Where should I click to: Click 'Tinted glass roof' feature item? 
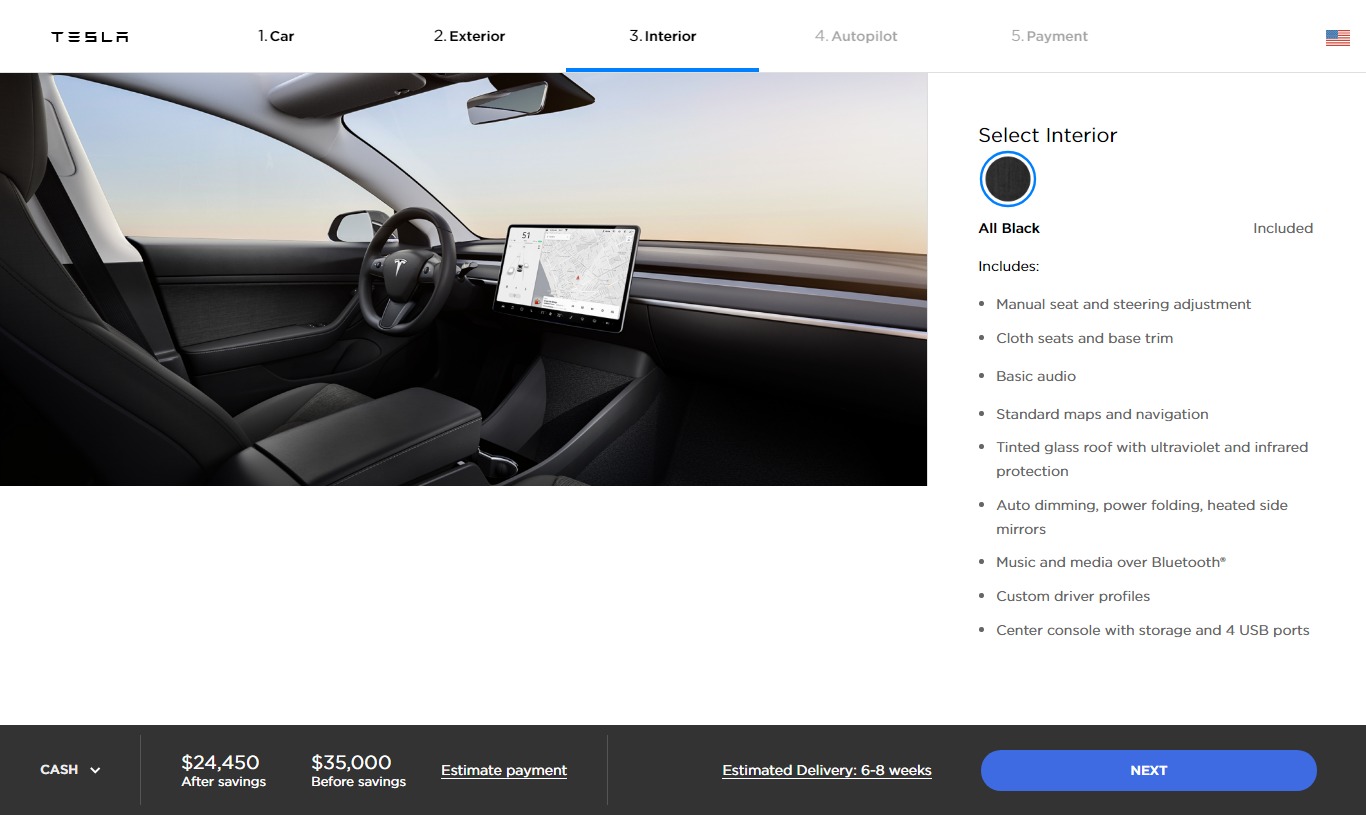[x=1152, y=459]
